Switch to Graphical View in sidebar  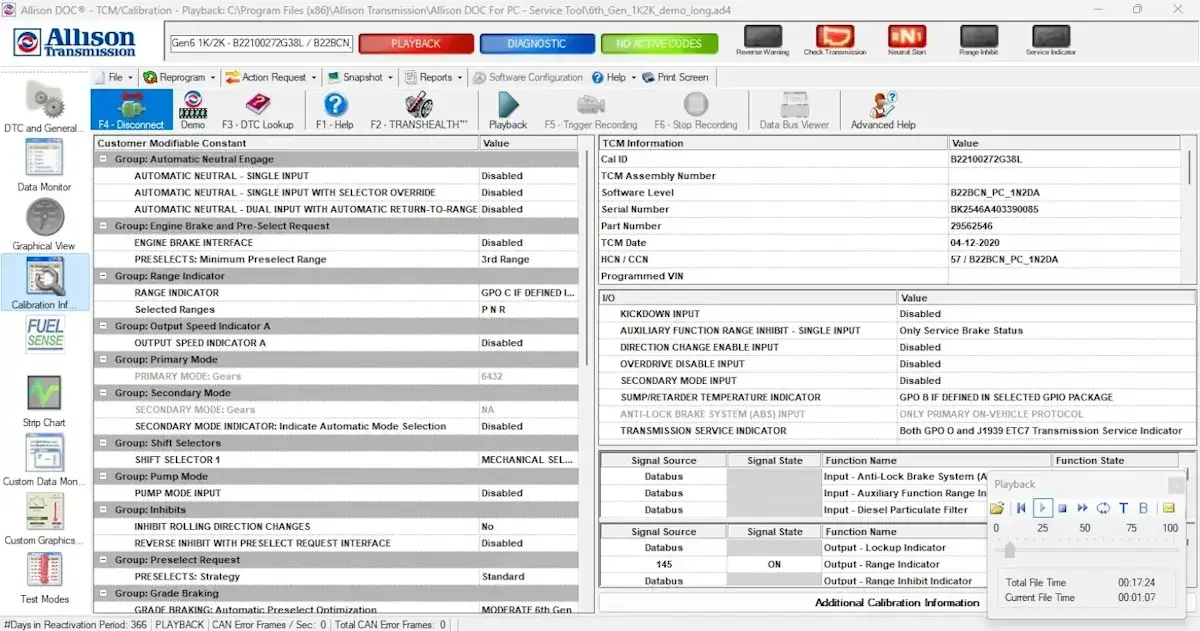click(x=44, y=224)
